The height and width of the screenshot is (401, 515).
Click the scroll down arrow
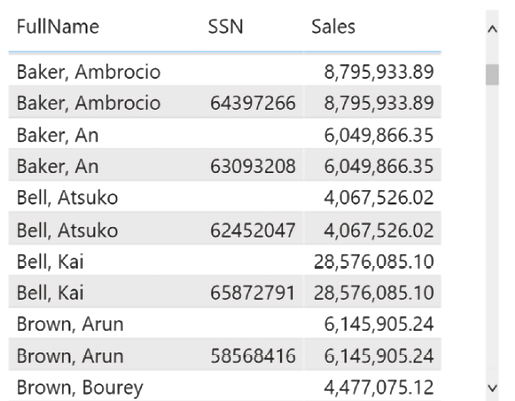pos(492,388)
